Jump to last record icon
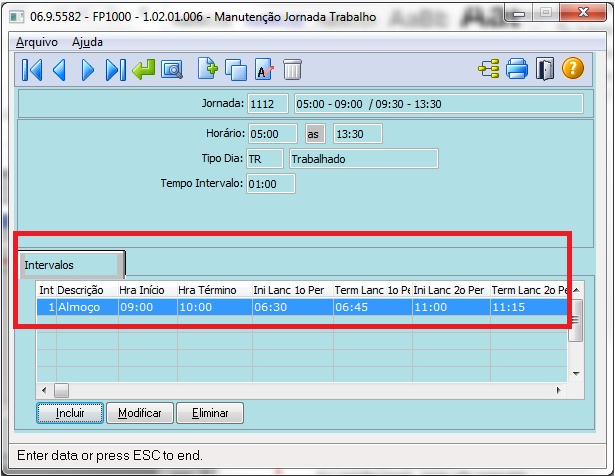Viewport: 615px width, 476px height. (x=116, y=70)
